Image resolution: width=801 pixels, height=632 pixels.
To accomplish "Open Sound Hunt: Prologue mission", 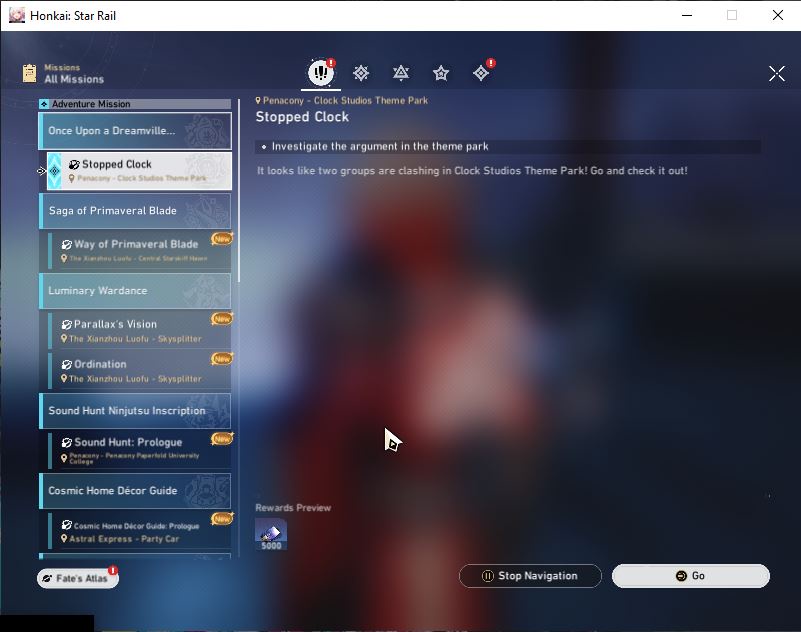I will (x=139, y=451).
